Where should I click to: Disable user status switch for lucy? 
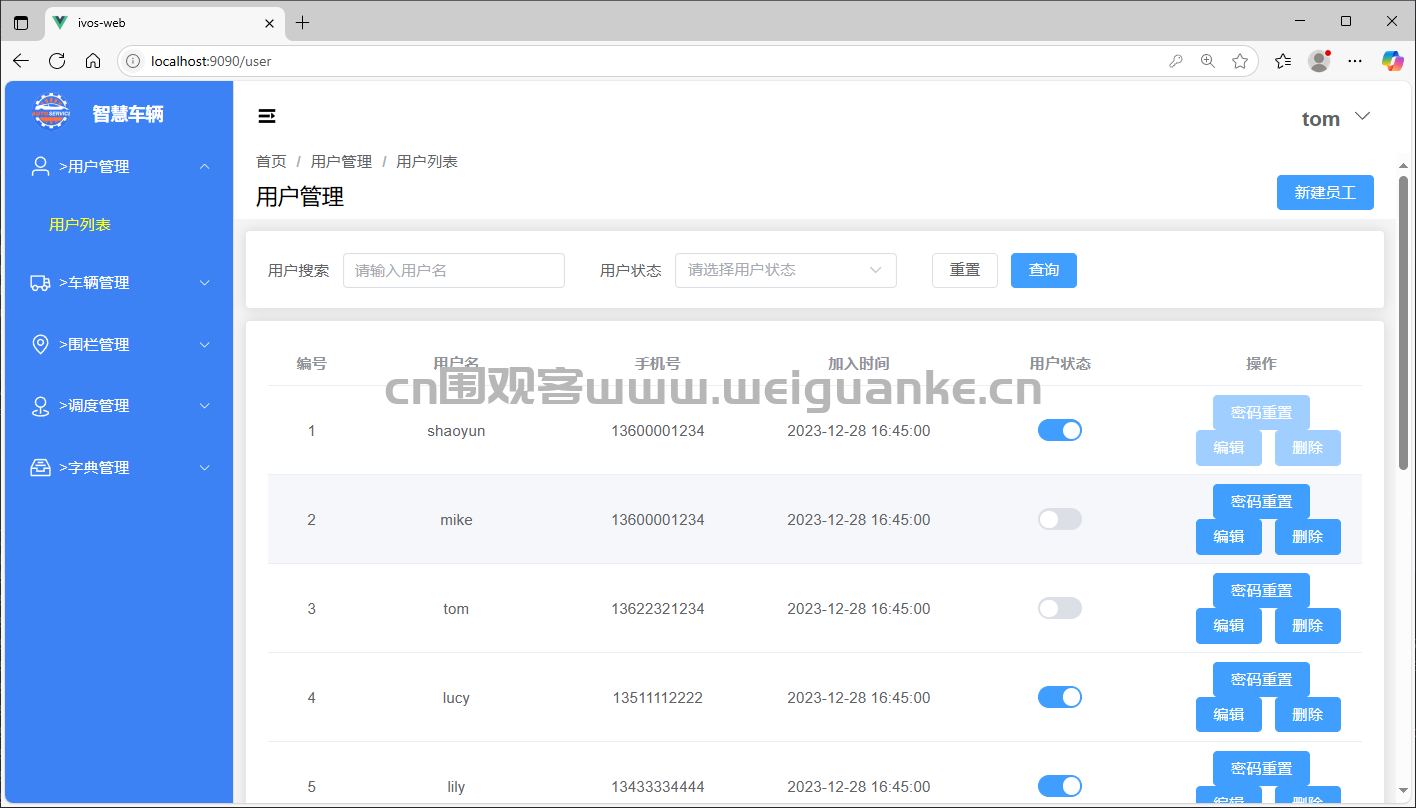pos(1060,697)
